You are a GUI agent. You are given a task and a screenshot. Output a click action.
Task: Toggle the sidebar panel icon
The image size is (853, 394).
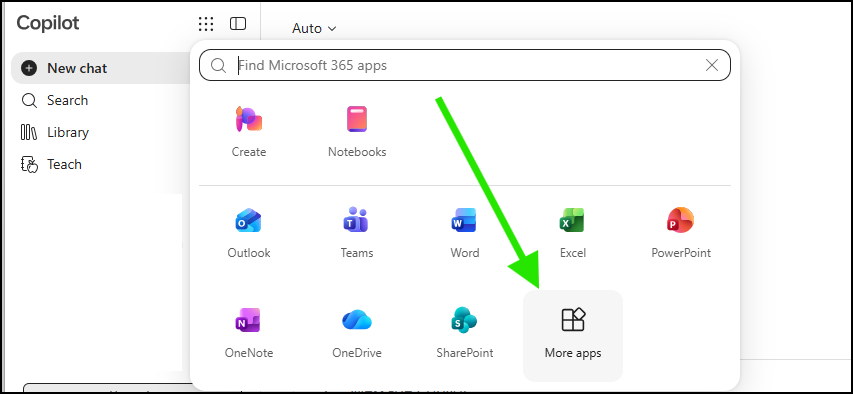[238, 23]
